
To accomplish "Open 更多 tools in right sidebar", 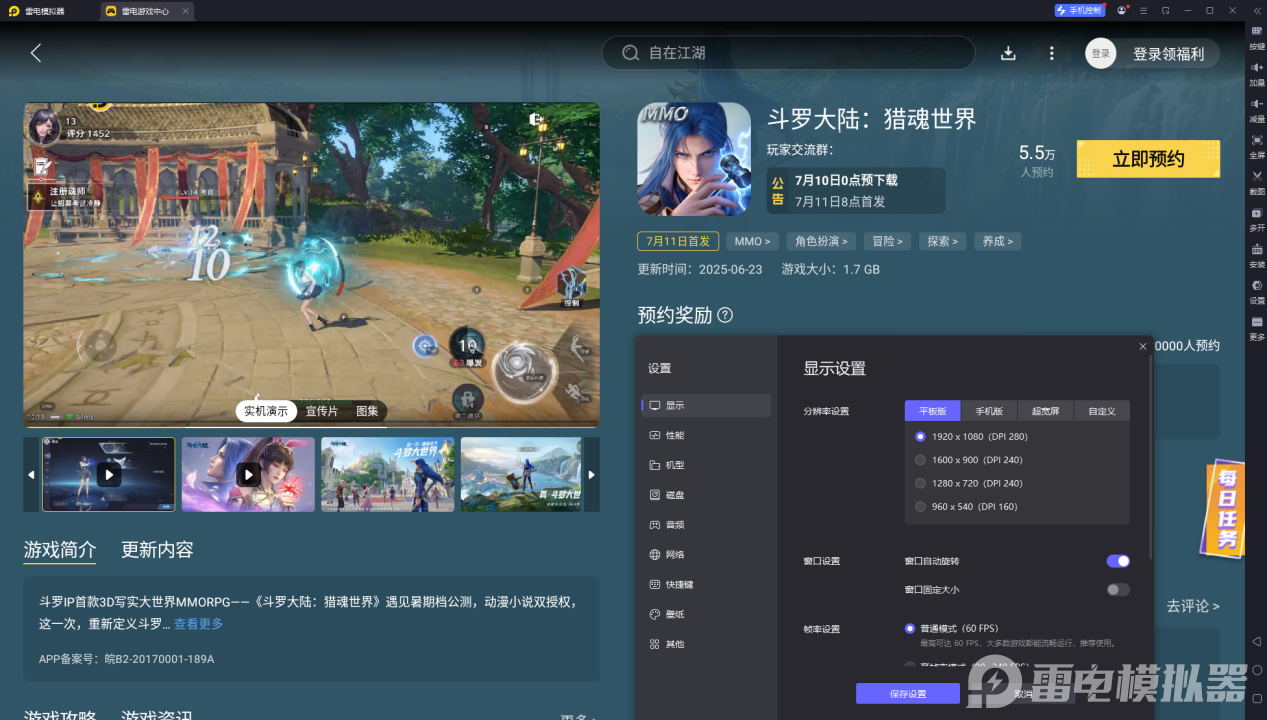I will pyautogui.click(x=1257, y=327).
